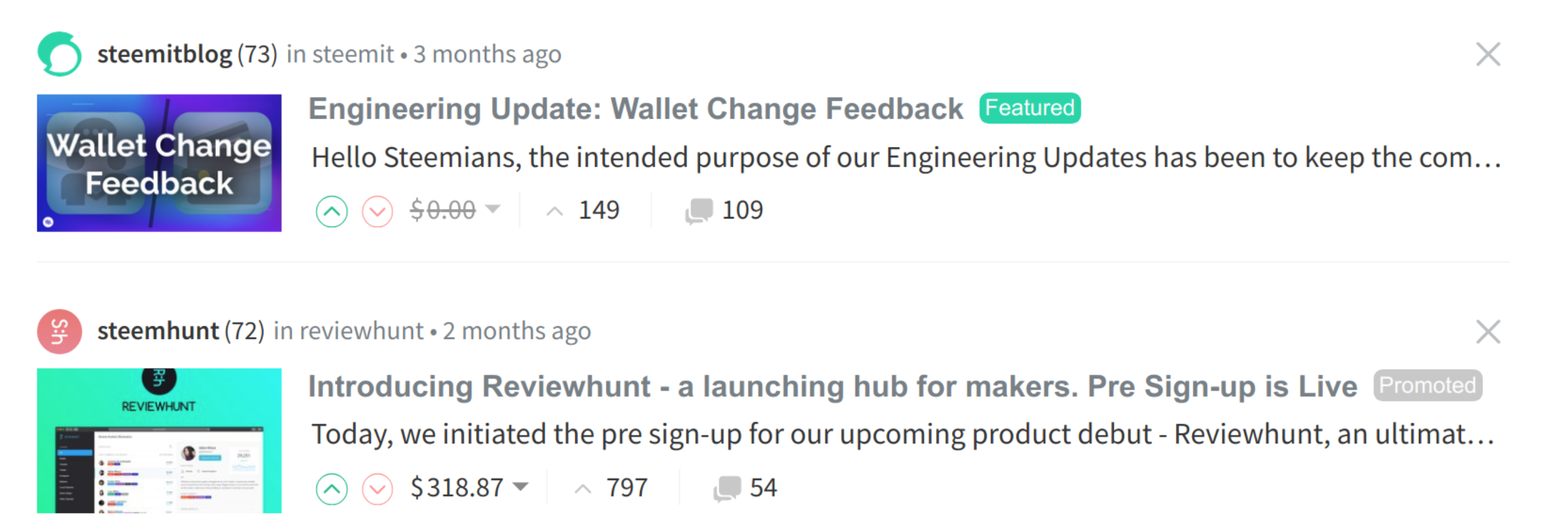Viewport: 1568px width, 531px height.
Task: Upvote the Wallet Change Feedback post
Action: pos(332,211)
